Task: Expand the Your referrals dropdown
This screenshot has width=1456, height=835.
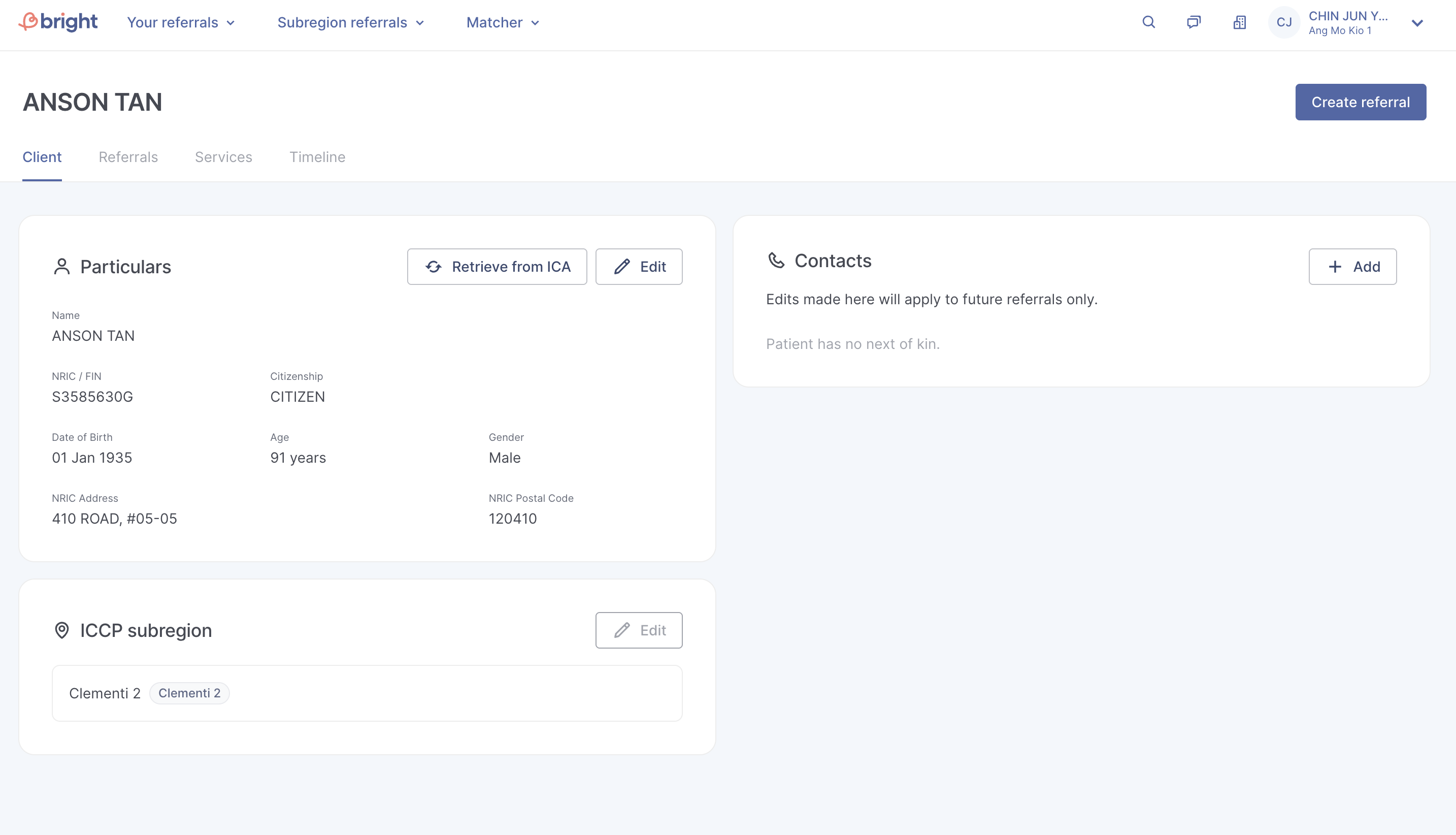Action: [x=181, y=22]
